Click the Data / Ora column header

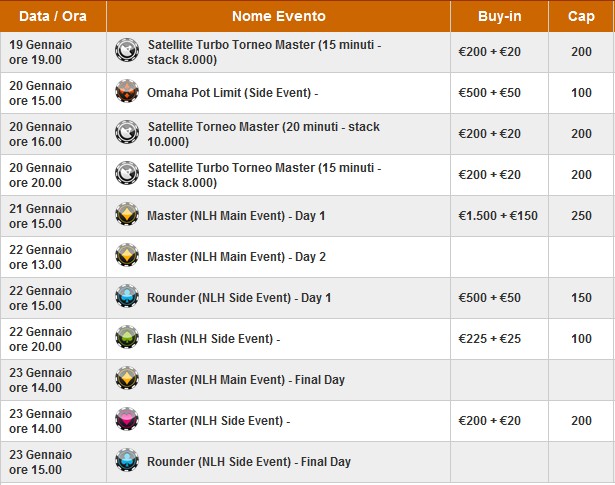53,16
